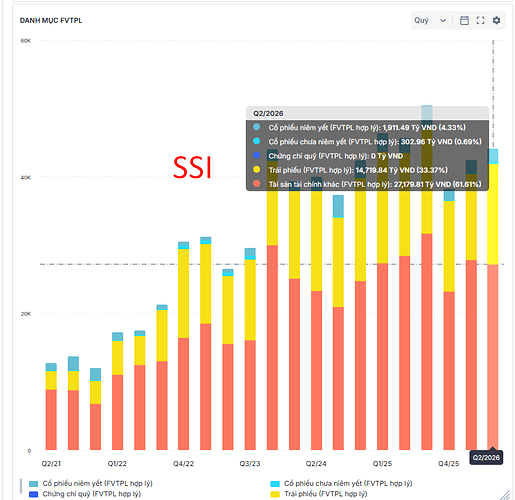This screenshot has width=515, height=500.
Task: Click the Q1/25 x-axis label
Action: (382, 464)
